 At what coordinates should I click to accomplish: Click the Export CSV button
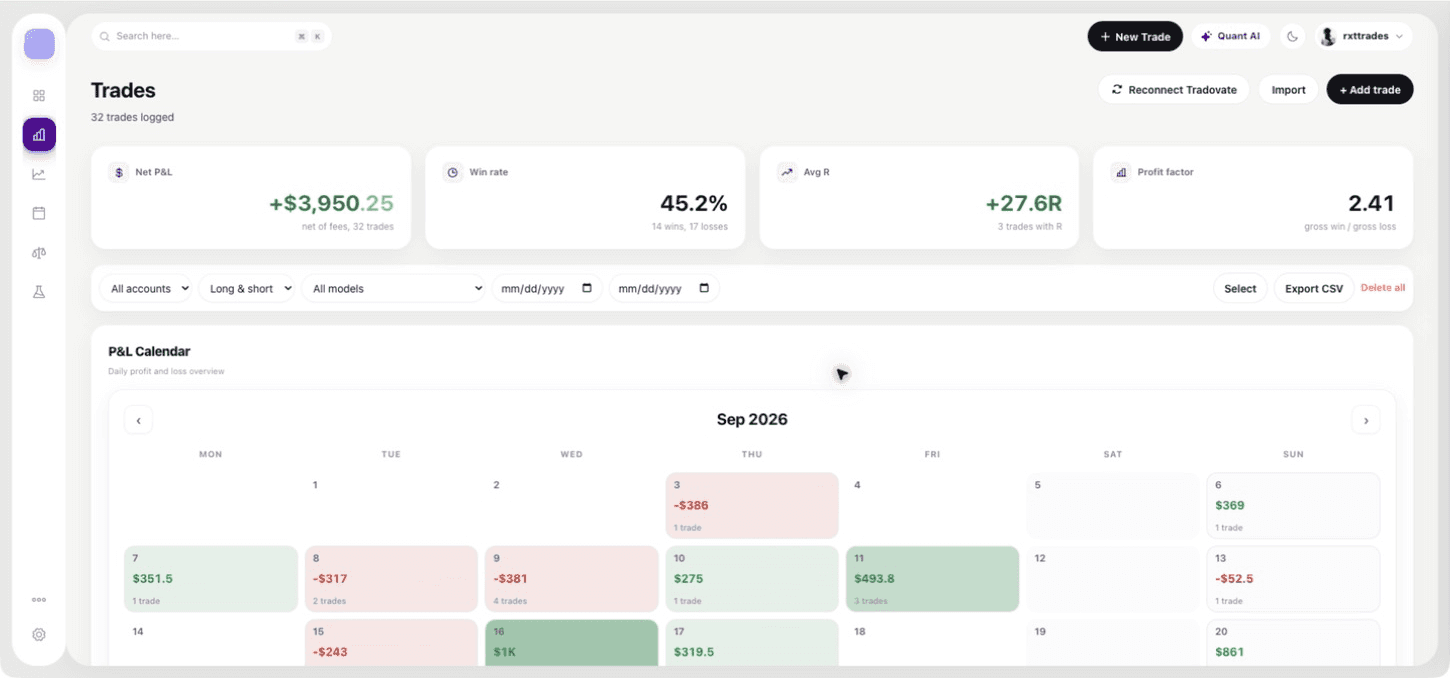click(x=1314, y=288)
